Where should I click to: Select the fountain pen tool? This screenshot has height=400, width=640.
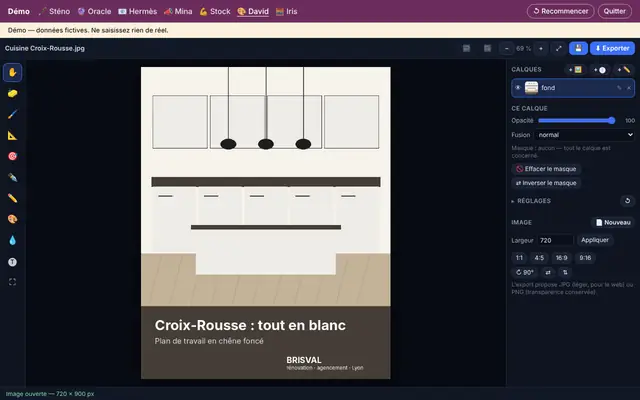click(x=12, y=178)
